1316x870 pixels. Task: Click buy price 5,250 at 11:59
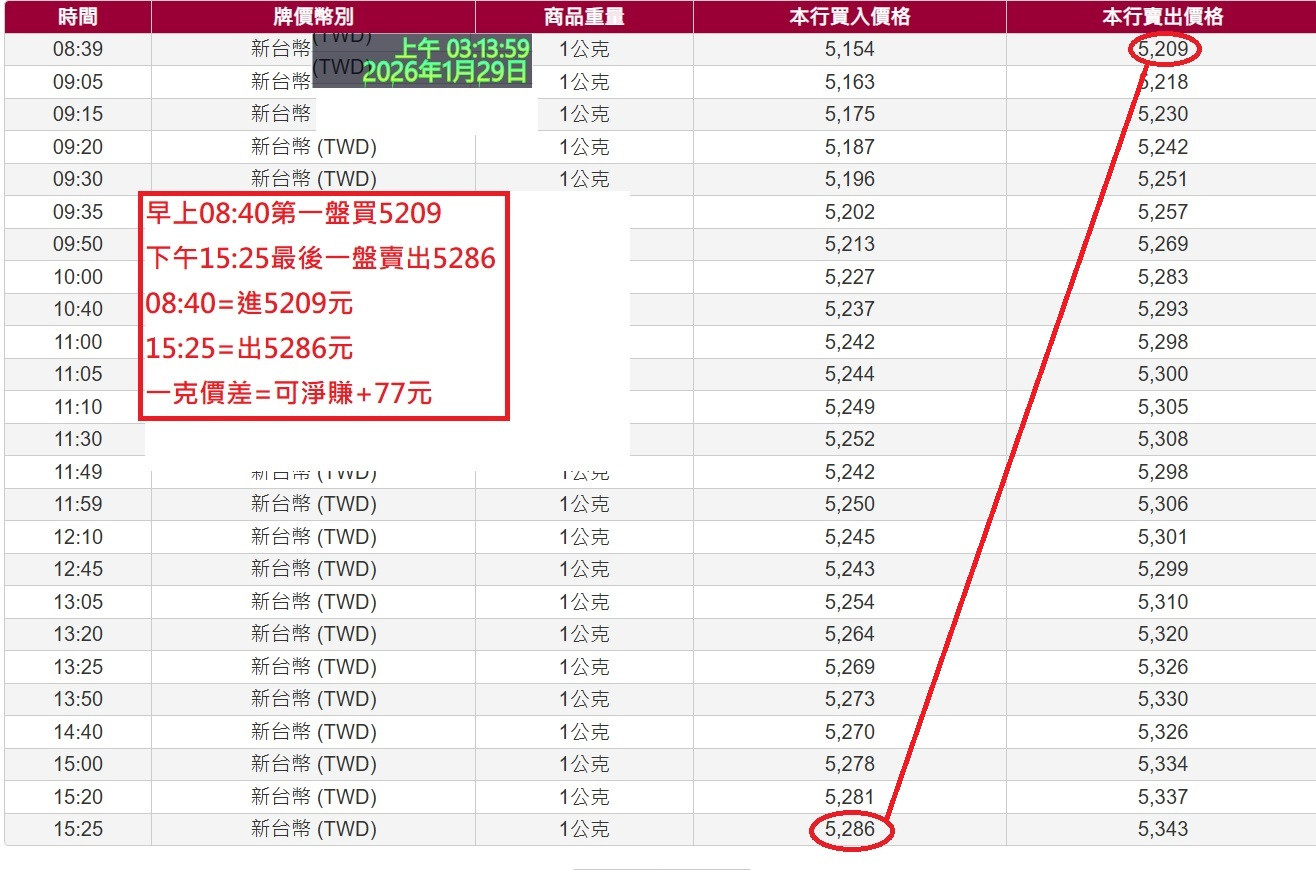tap(850, 504)
